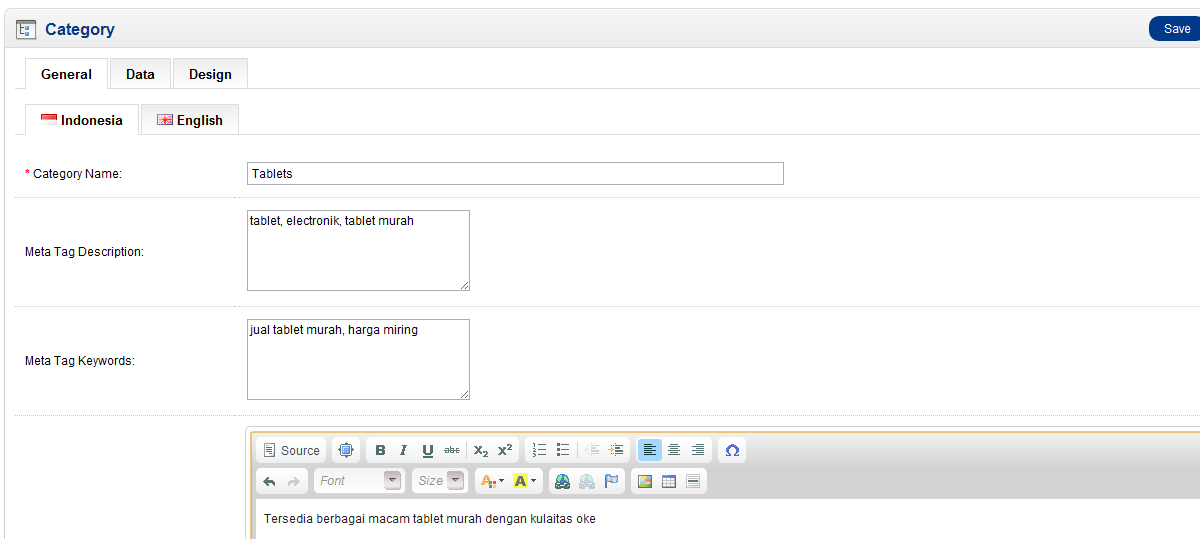Image resolution: width=1200 pixels, height=539 pixels.
Task: Toggle bold formatting in editor
Action: 380,451
